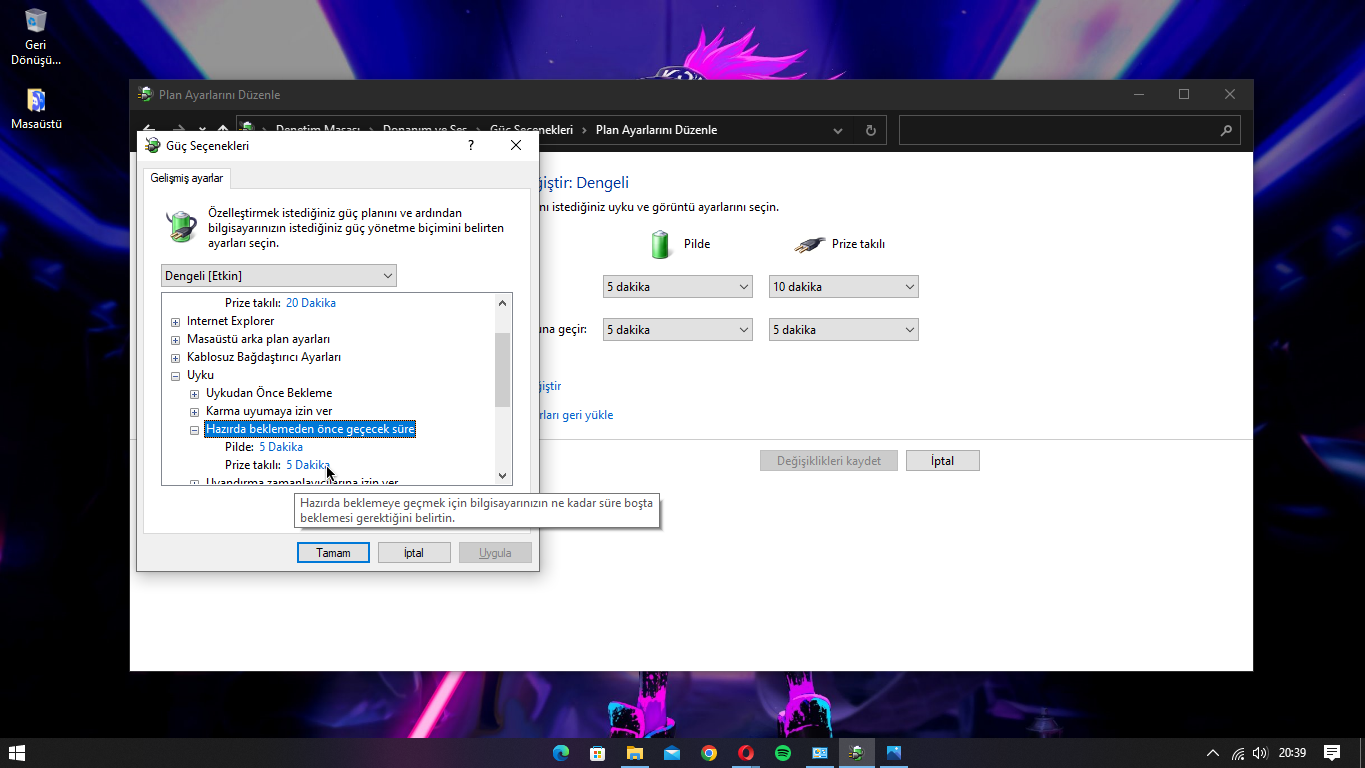Image resolution: width=1365 pixels, height=768 pixels.
Task: Open the Pilde sleep 5 dakika dropdown
Action: [x=677, y=330]
